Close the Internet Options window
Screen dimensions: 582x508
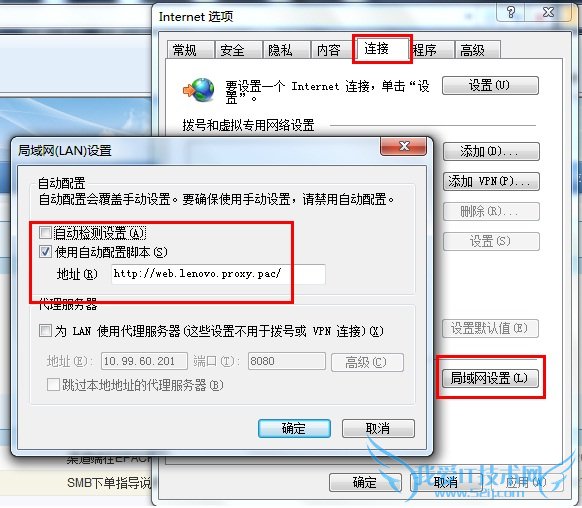pos(548,12)
